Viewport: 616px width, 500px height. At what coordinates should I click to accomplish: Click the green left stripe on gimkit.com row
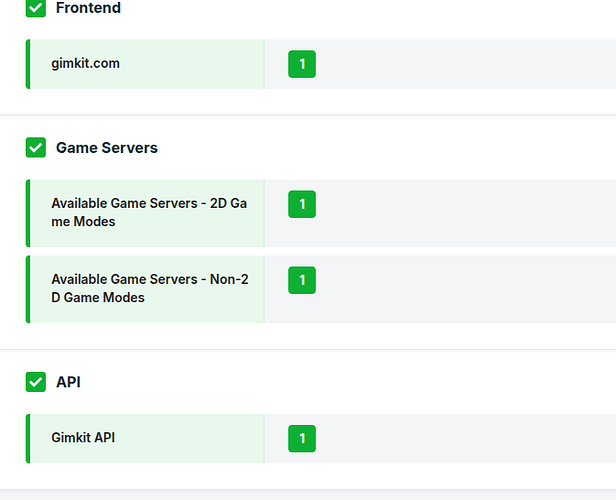(28, 64)
